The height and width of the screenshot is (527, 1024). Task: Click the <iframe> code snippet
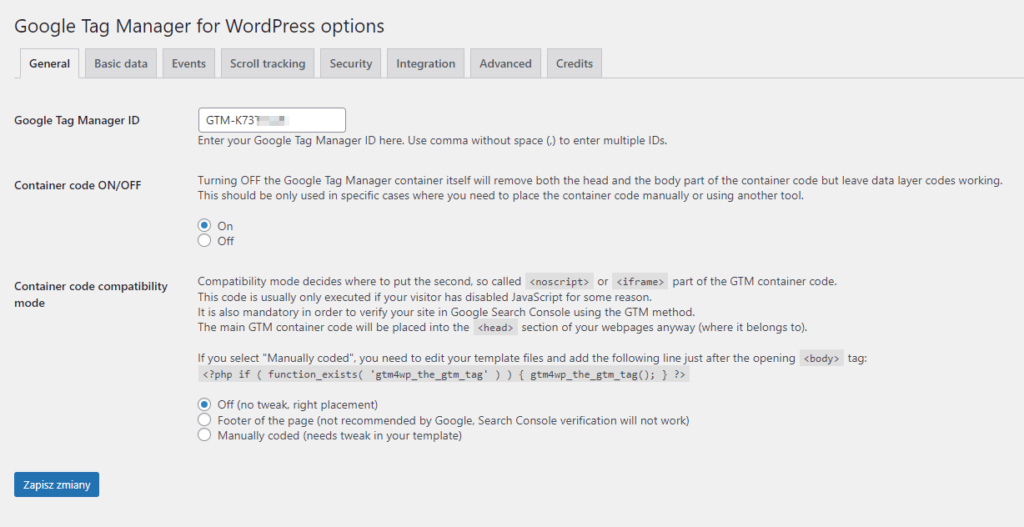tap(640, 281)
